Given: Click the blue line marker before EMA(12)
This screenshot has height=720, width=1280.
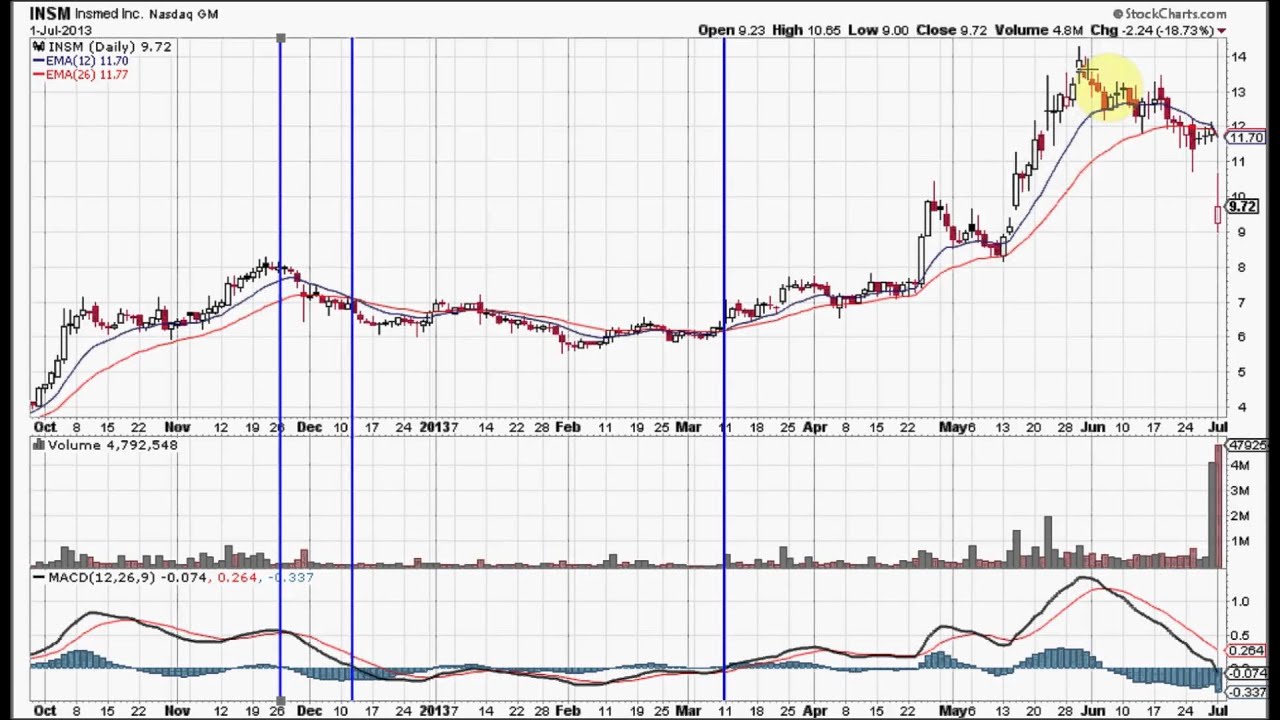Looking at the screenshot, I should [38, 61].
